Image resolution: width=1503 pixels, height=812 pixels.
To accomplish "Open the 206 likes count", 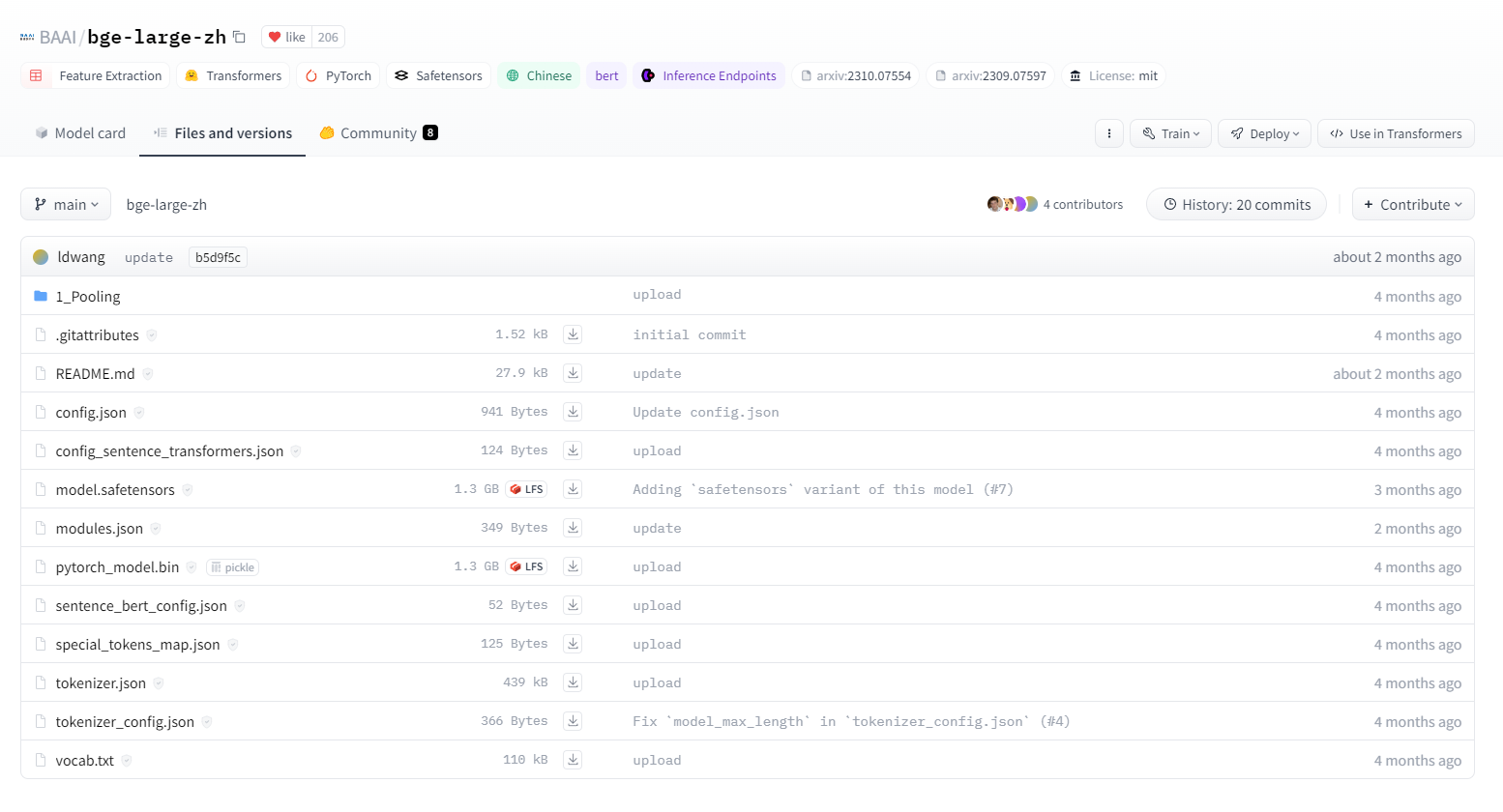I will [328, 37].
